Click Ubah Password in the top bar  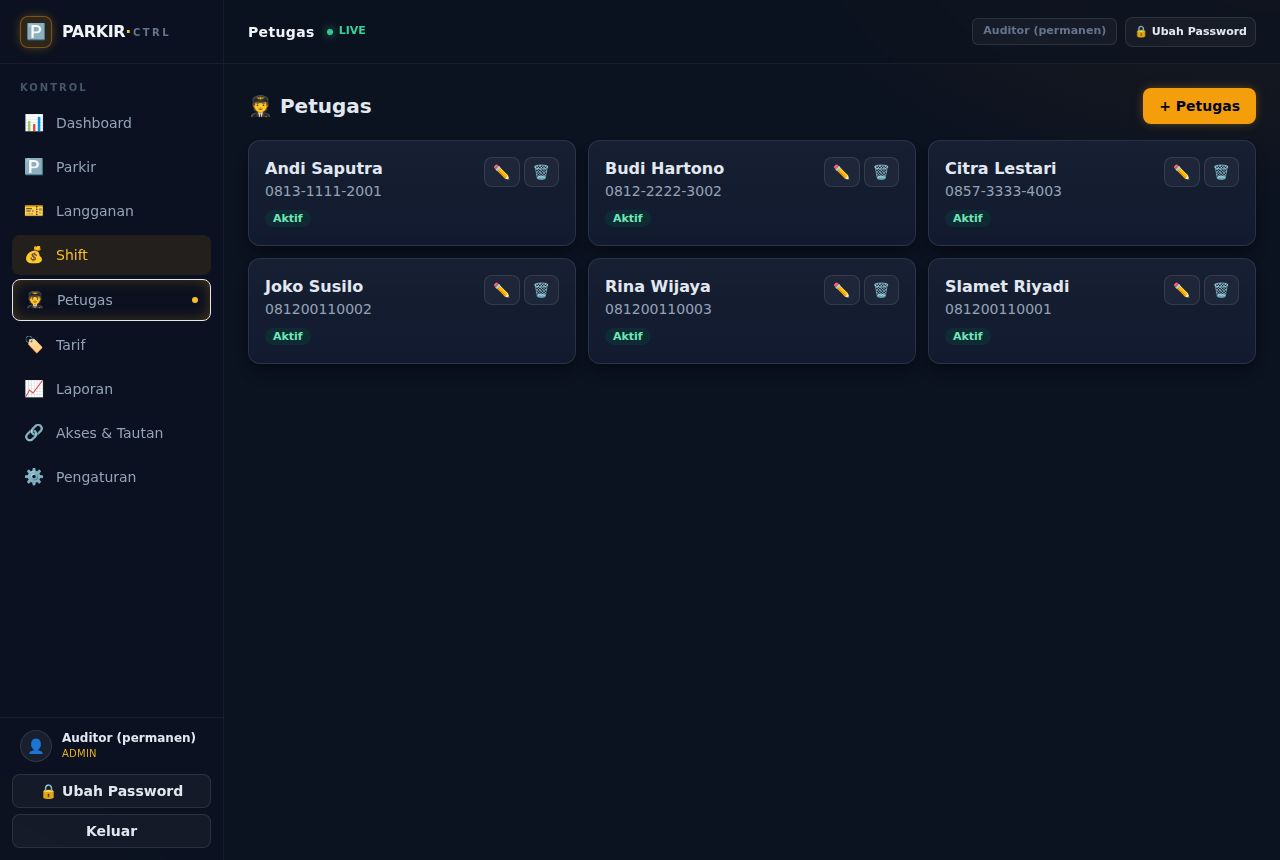coord(1190,31)
